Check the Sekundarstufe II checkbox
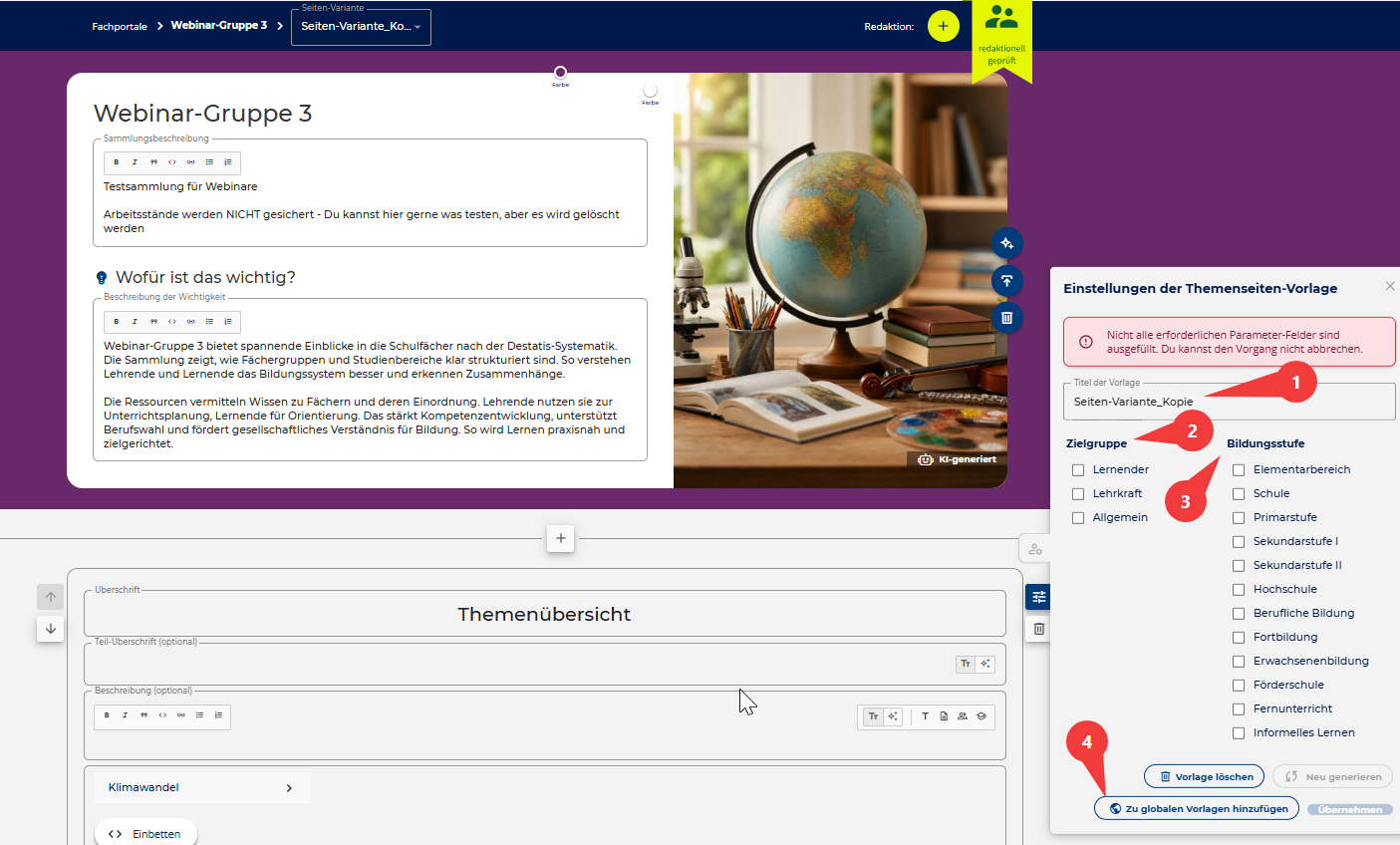Screen dimensions: 1400x845 pos(1239,565)
